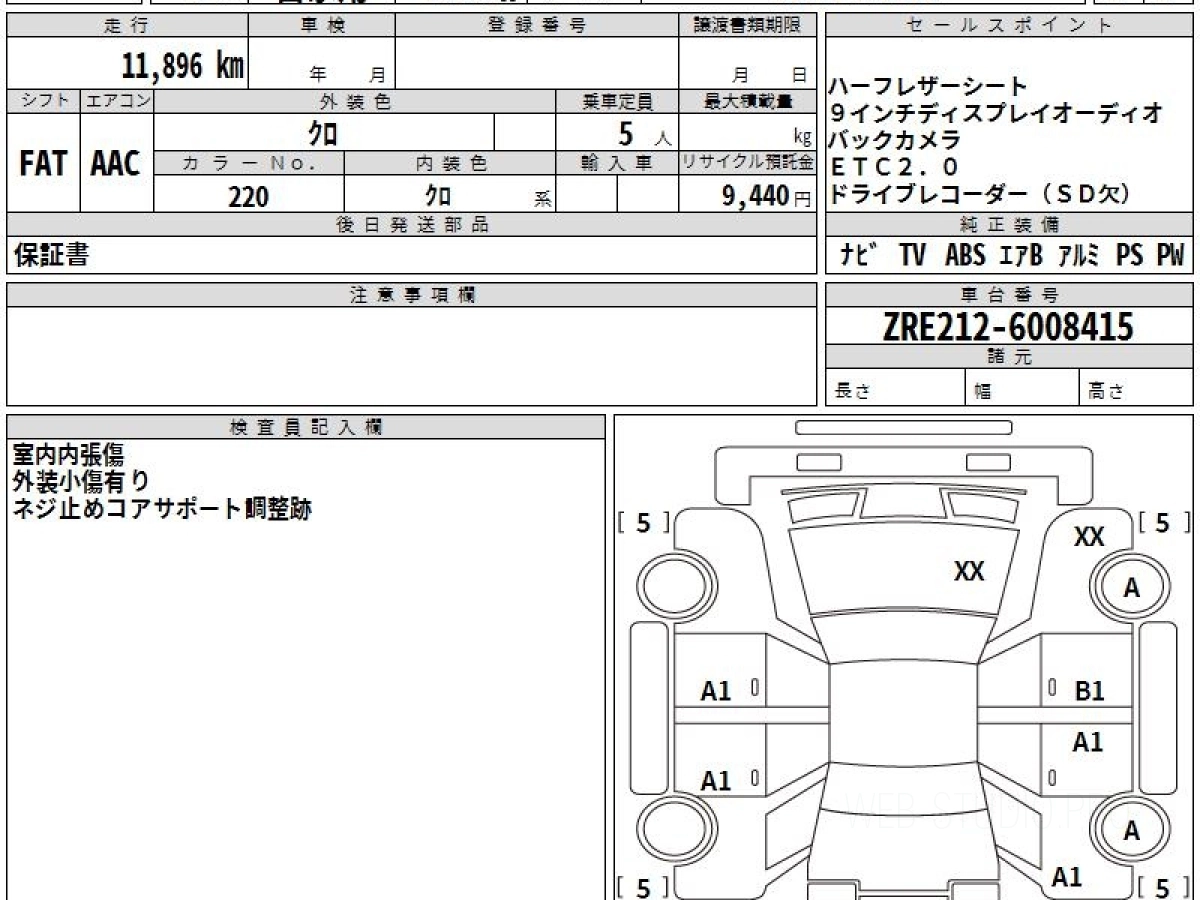Click the クロ value under 内装色

(438, 196)
